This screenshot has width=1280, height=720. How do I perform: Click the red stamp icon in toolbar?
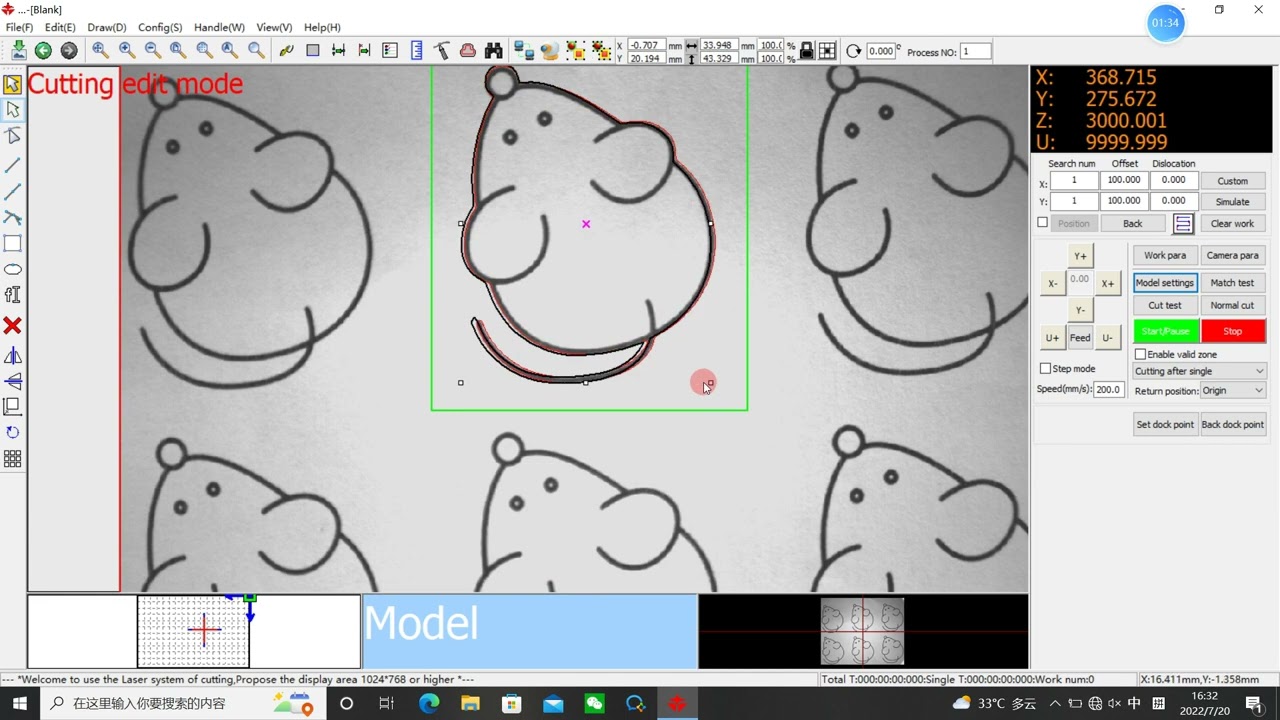[467, 50]
